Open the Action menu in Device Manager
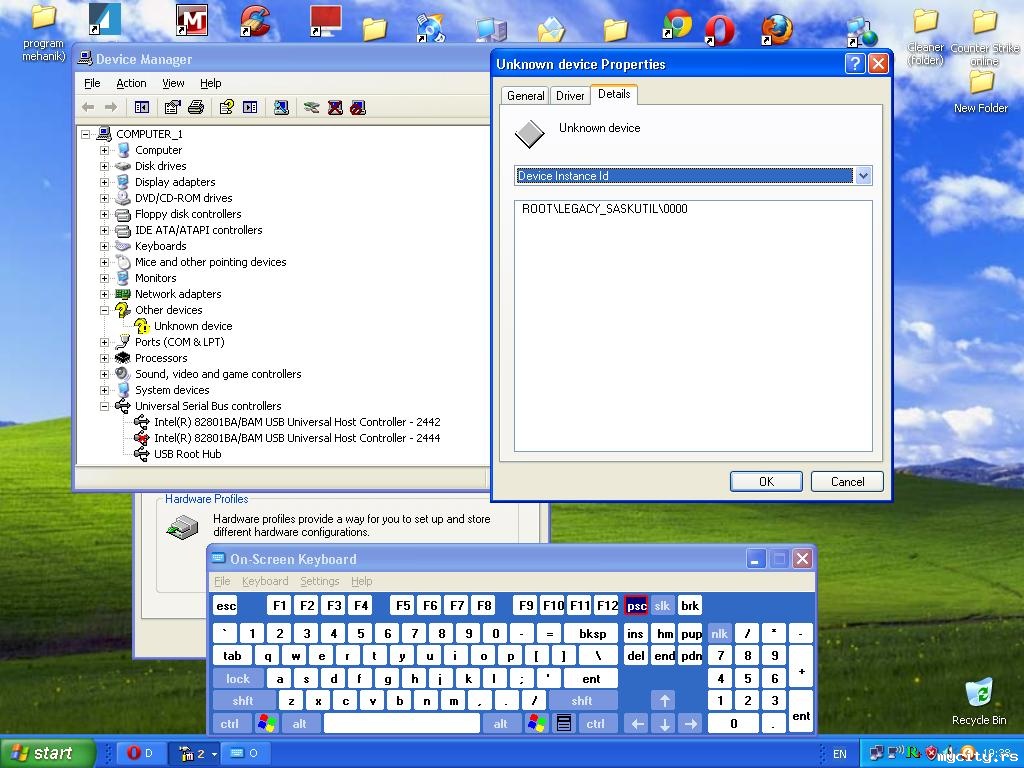The height and width of the screenshot is (768, 1024). pyautogui.click(x=131, y=83)
